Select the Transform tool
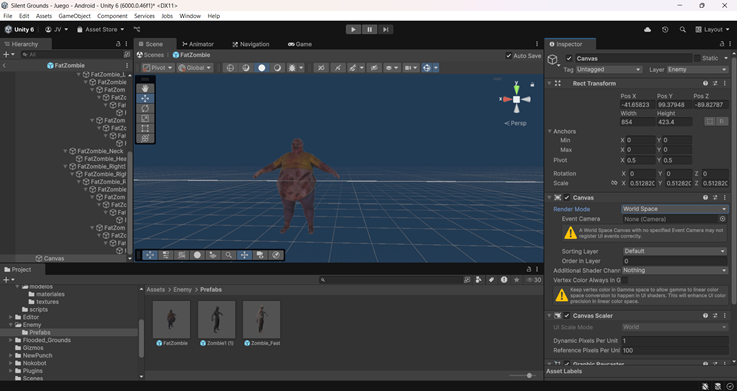 click(145, 138)
